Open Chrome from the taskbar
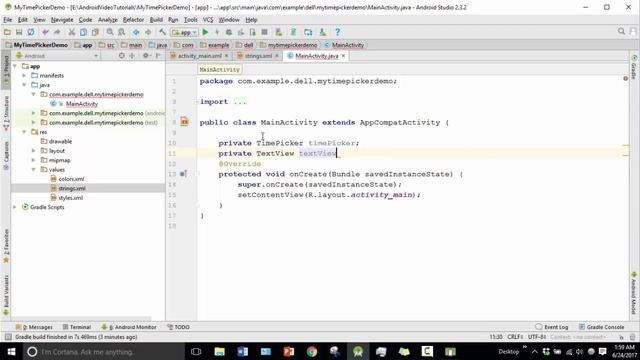The width and height of the screenshot is (640, 360). (x=312, y=351)
